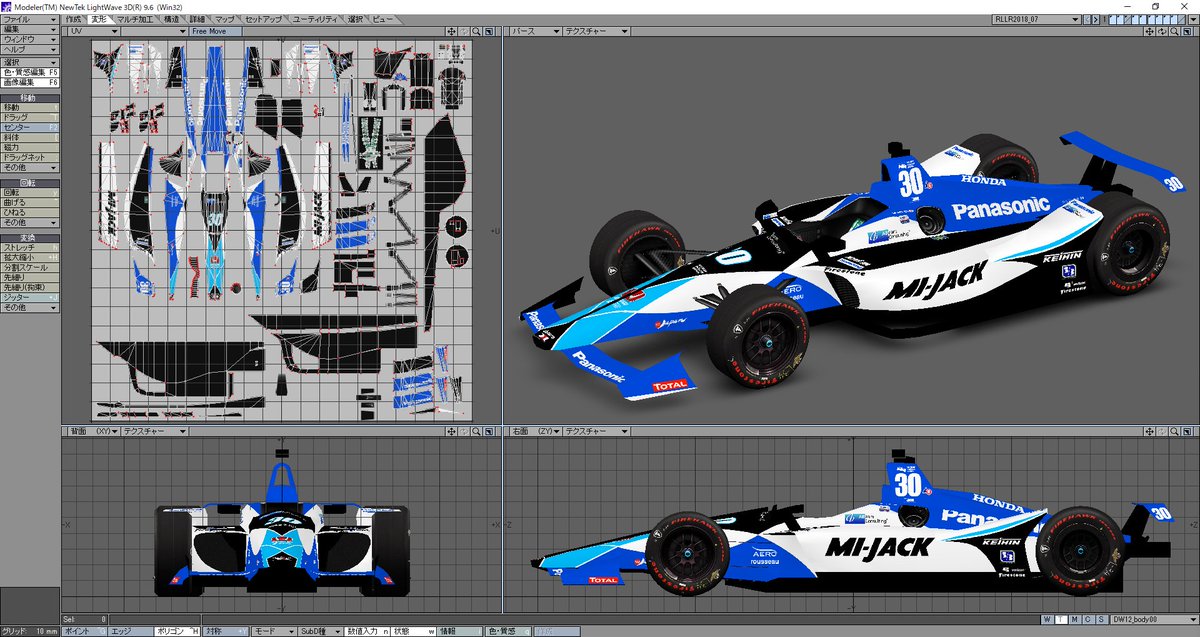Select the S selection set mode button
Viewport: 1200px width, 637px height.
point(1100,619)
